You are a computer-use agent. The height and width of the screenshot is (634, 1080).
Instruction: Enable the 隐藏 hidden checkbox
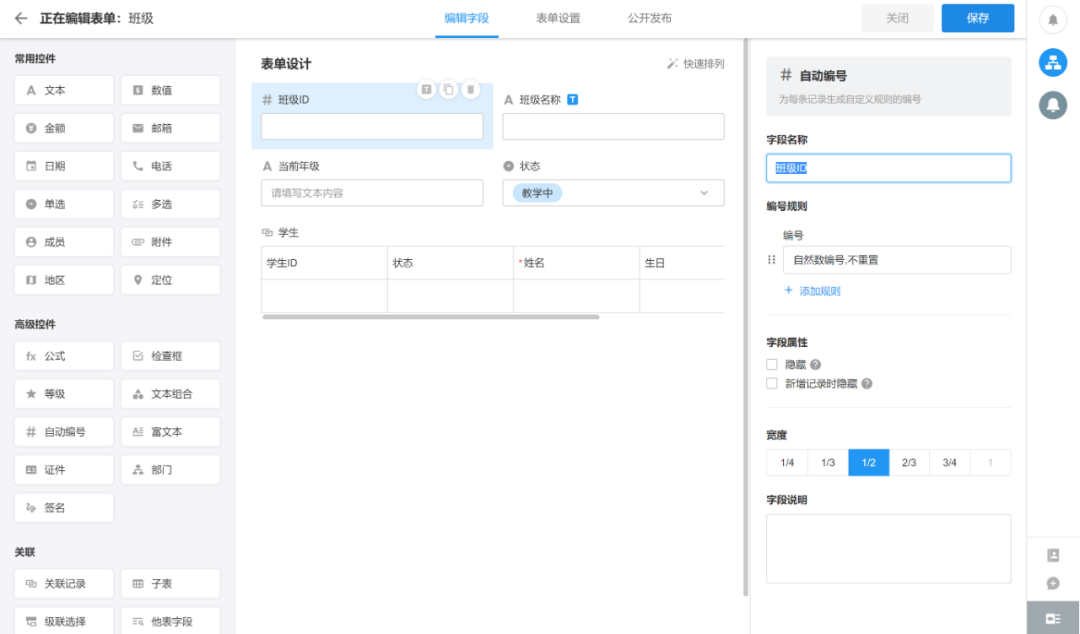tap(772, 363)
